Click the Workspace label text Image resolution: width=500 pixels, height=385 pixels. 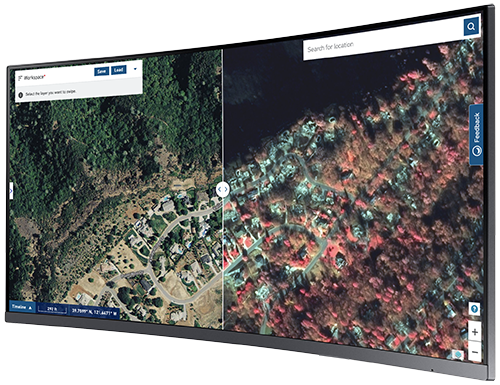tap(34, 77)
